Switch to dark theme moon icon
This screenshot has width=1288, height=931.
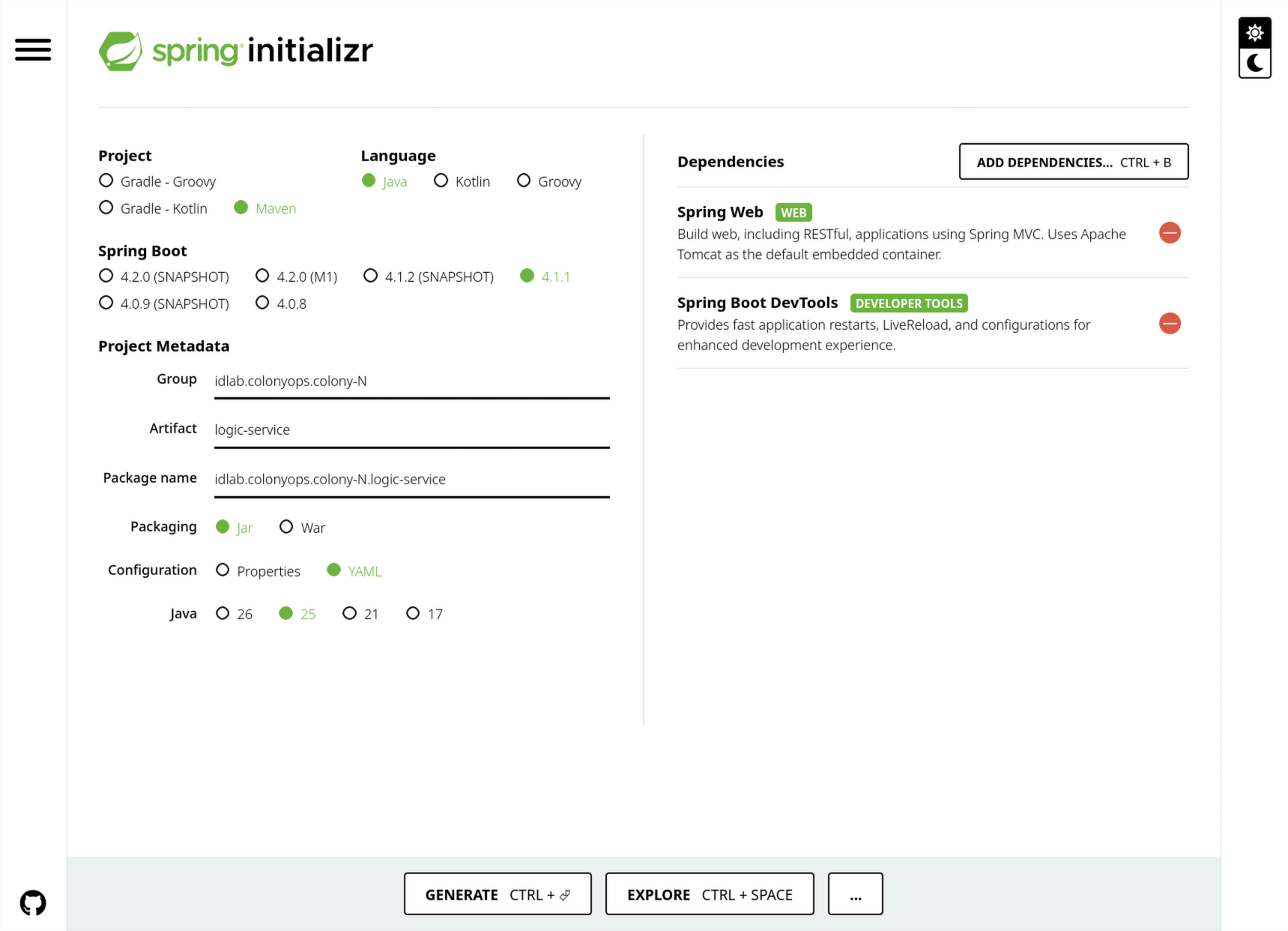click(x=1255, y=63)
